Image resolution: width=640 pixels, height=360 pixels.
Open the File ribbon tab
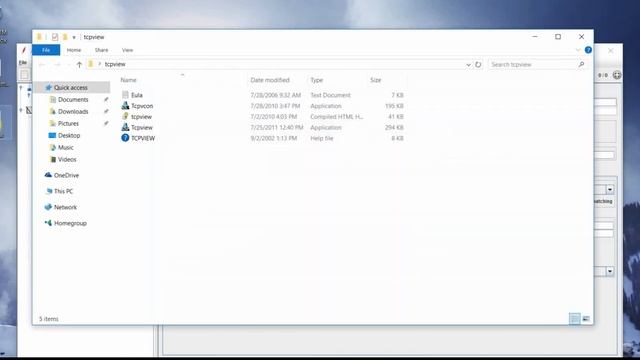[x=46, y=50]
